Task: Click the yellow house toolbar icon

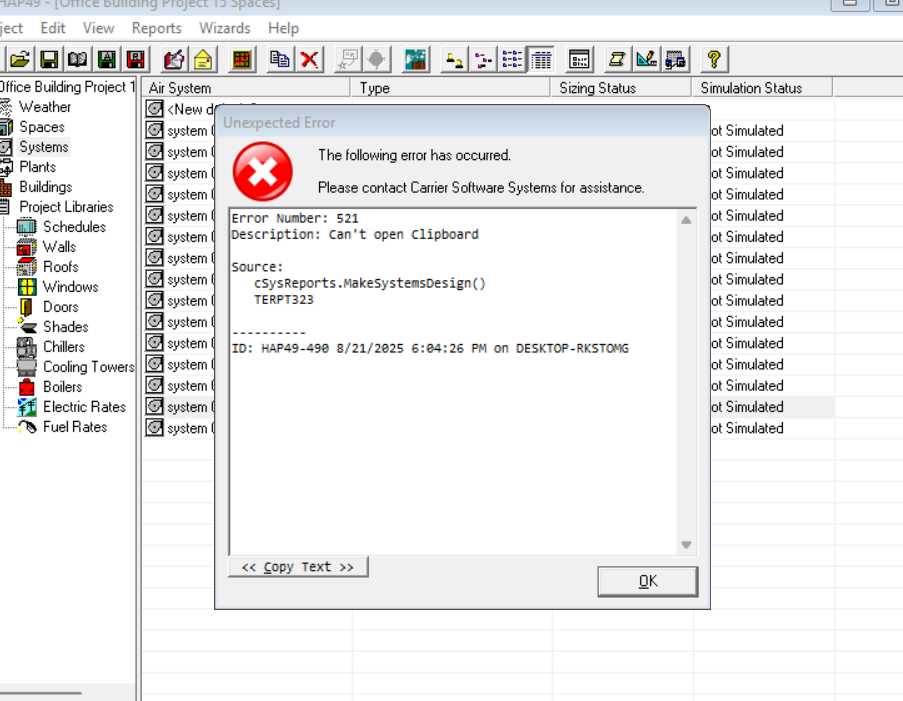Action: (x=203, y=59)
